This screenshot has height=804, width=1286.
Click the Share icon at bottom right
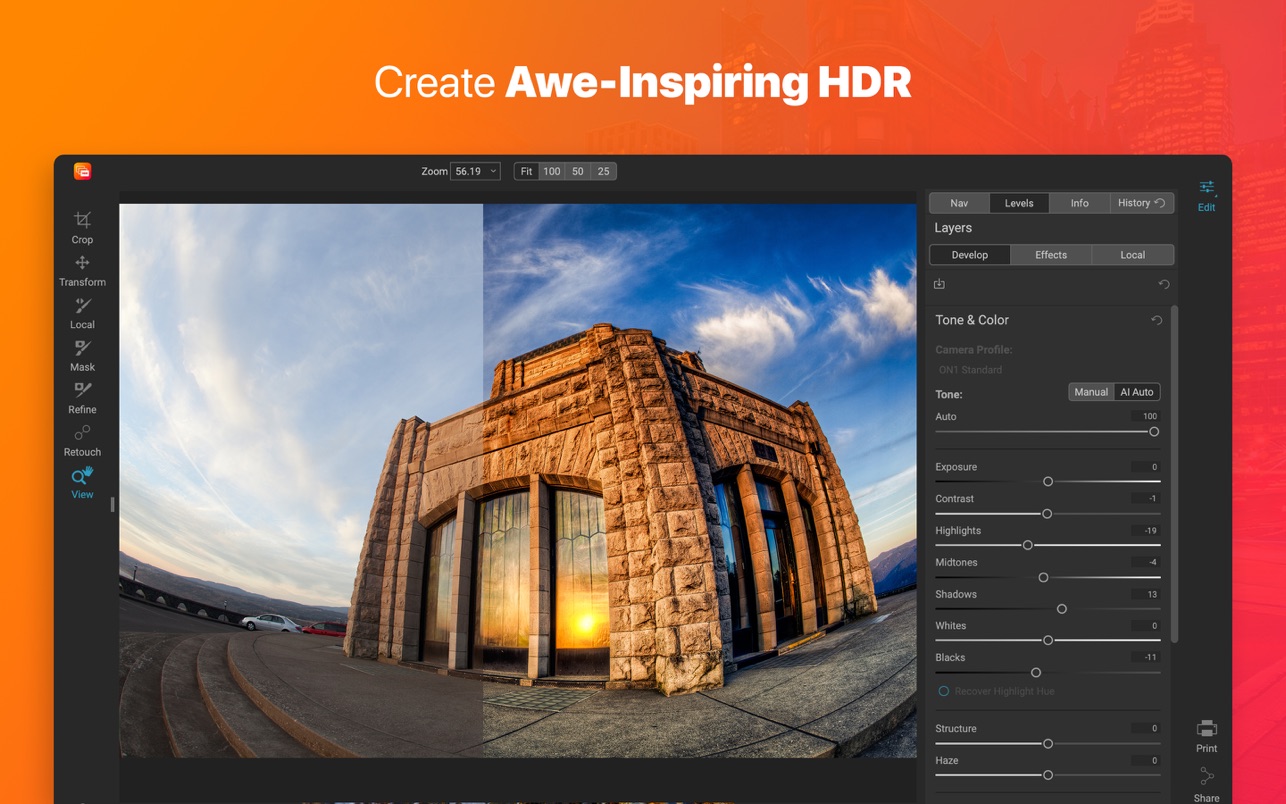pyautogui.click(x=1206, y=778)
